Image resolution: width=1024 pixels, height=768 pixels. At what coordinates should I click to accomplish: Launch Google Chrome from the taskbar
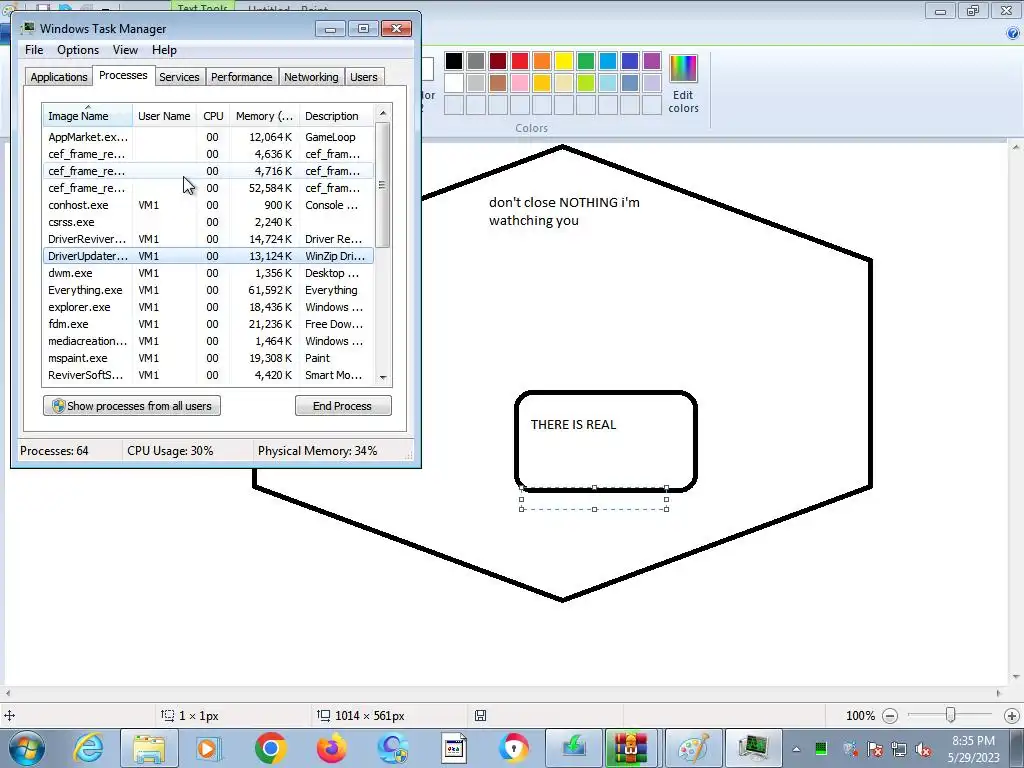pyautogui.click(x=270, y=748)
